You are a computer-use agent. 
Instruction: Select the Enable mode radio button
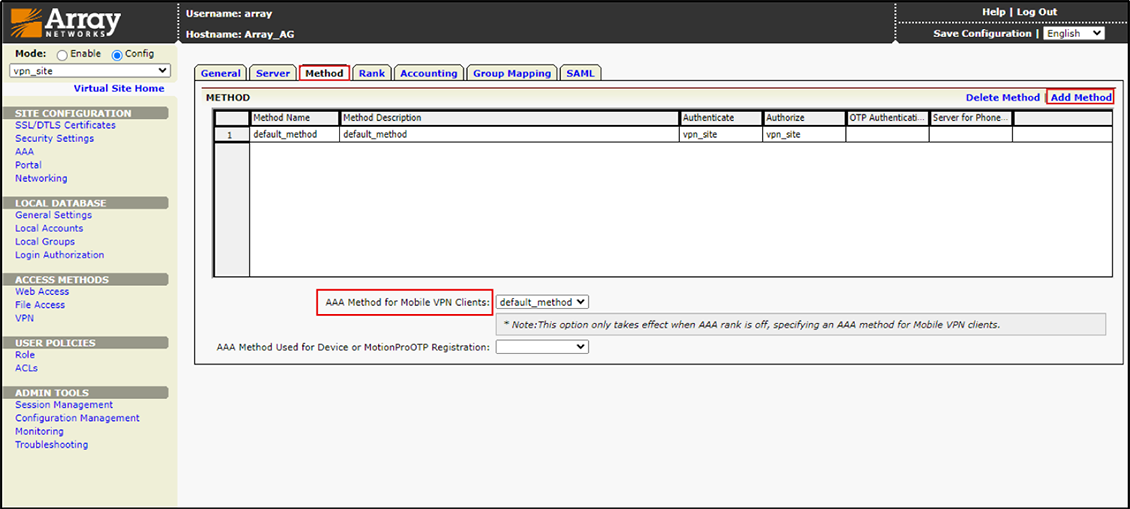[62, 55]
